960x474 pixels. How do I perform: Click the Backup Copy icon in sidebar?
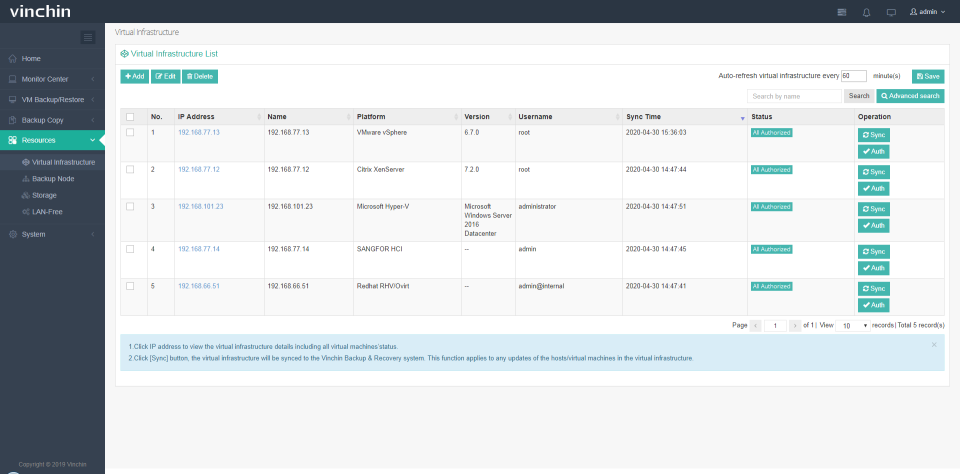(13, 120)
